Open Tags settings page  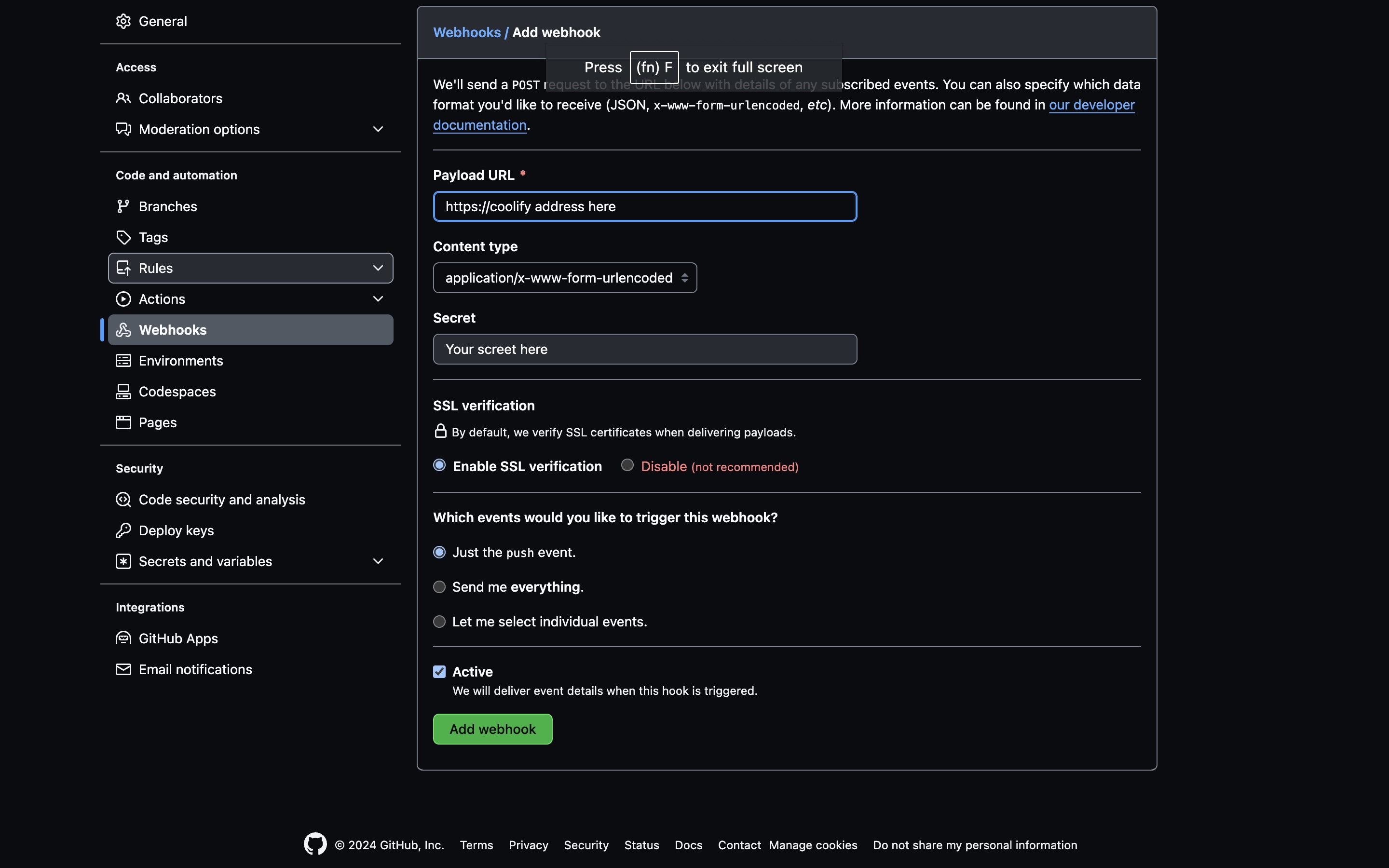[x=250, y=237]
